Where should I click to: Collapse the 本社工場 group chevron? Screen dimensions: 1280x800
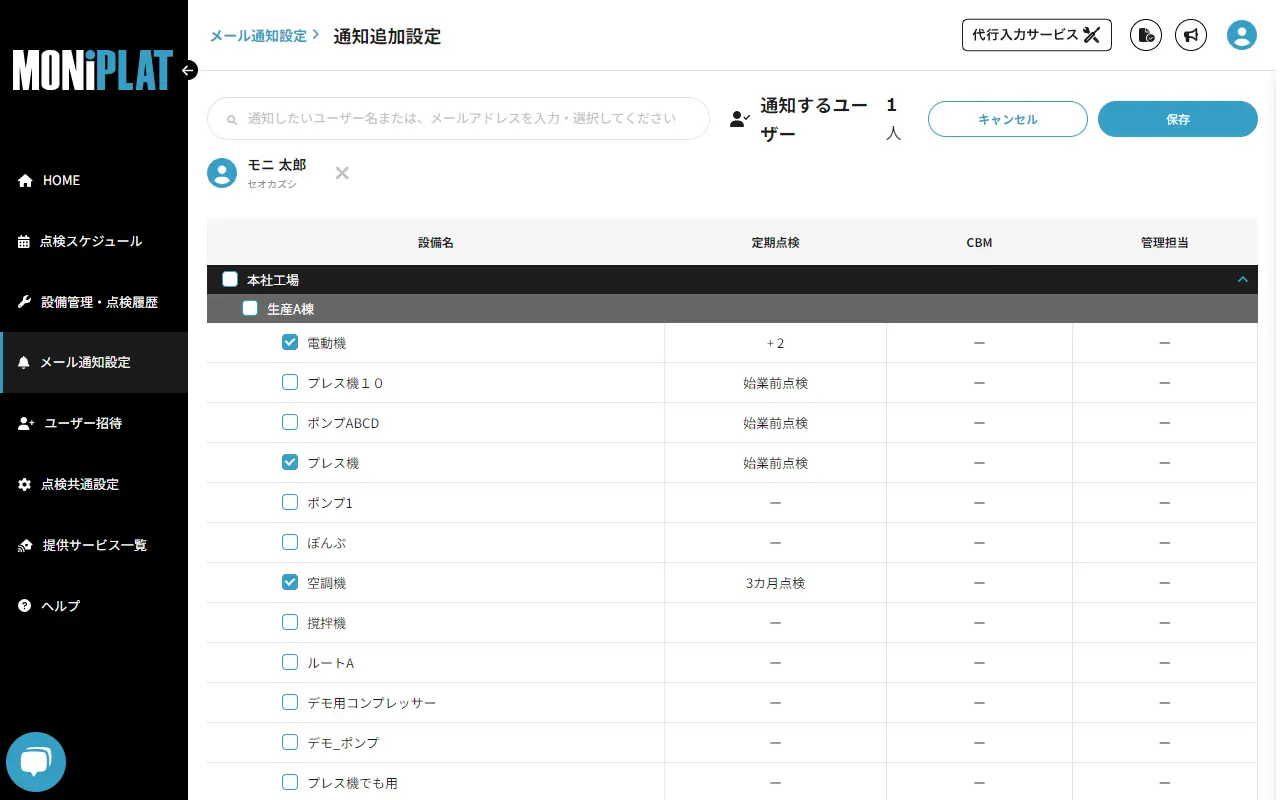(x=1243, y=279)
